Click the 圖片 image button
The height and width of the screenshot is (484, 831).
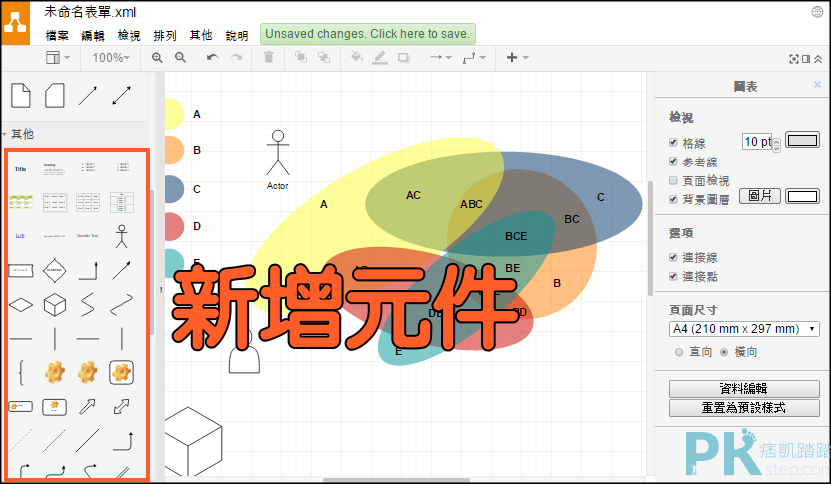(759, 196)
